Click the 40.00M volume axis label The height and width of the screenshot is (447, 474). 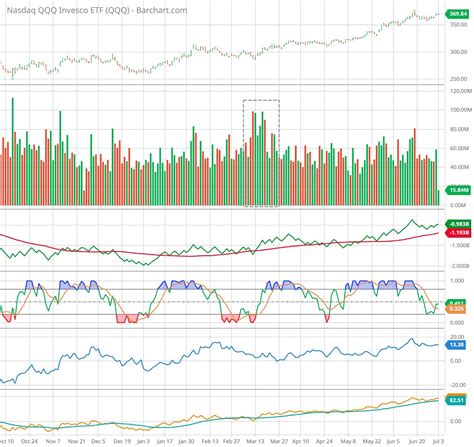(x=460, y=167)
